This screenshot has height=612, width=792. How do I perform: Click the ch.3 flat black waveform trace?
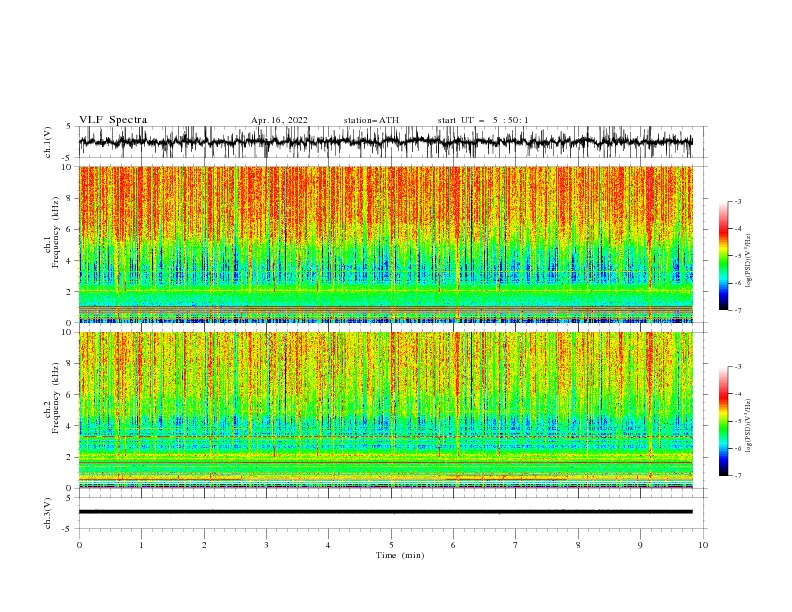386,512
